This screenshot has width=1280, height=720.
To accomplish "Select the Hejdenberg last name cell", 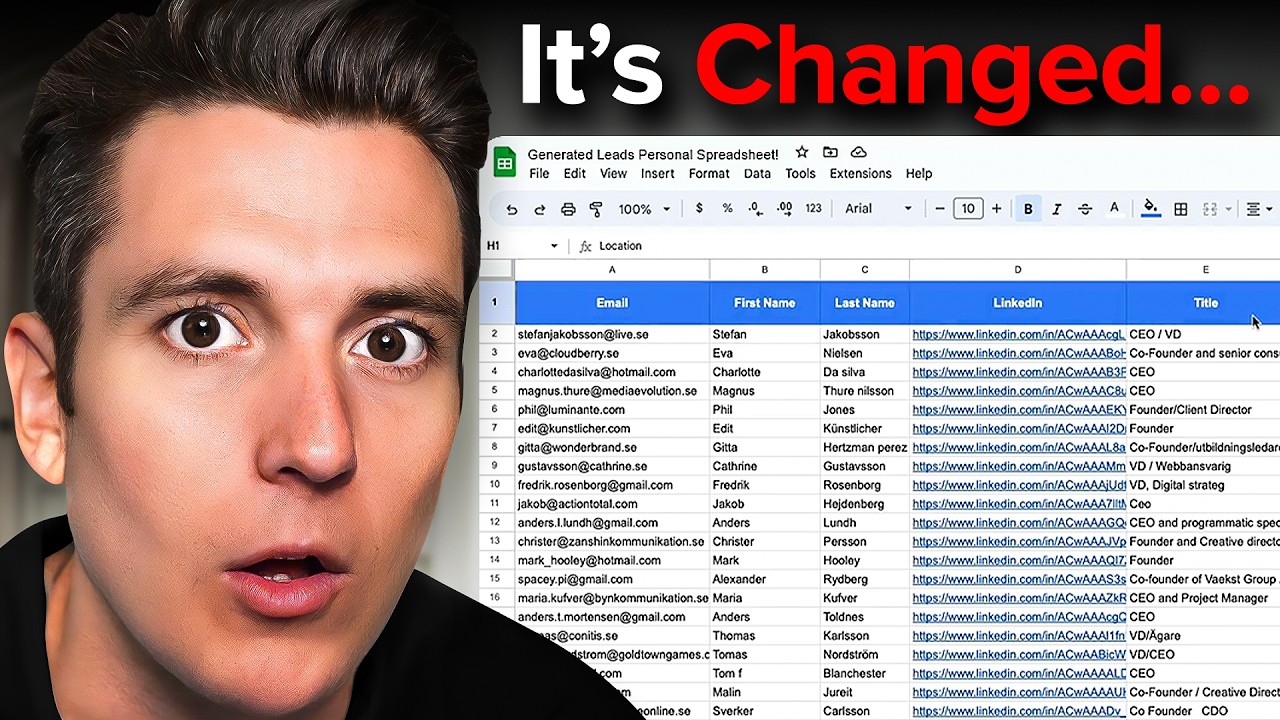I will click(865, 504).
